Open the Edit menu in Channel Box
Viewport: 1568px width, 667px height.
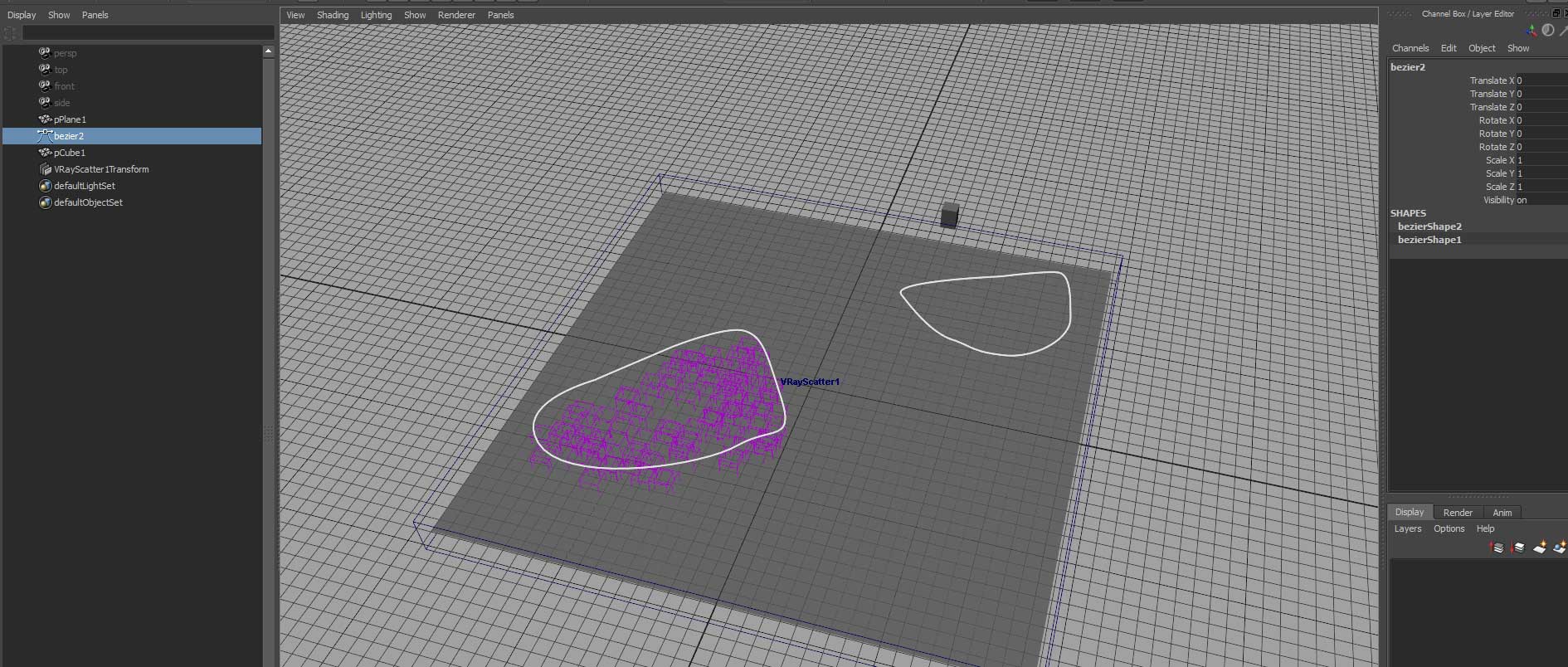pos(1449,48)
